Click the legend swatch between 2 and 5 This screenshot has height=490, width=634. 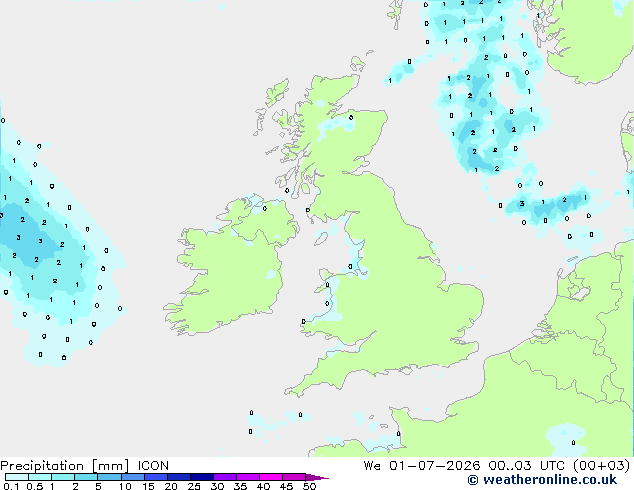[x=86, y=477]
